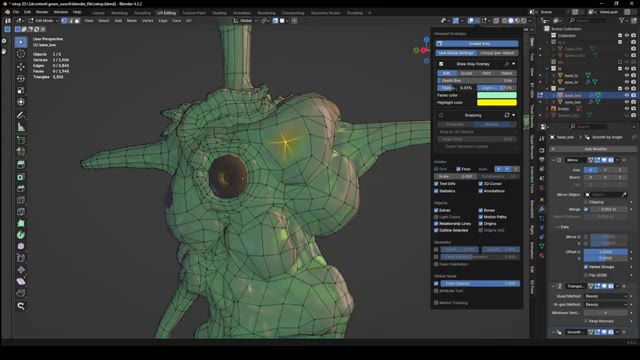640x360 pixels.
Task: Hide base_low in the outliner
Action: coord(627,95)
